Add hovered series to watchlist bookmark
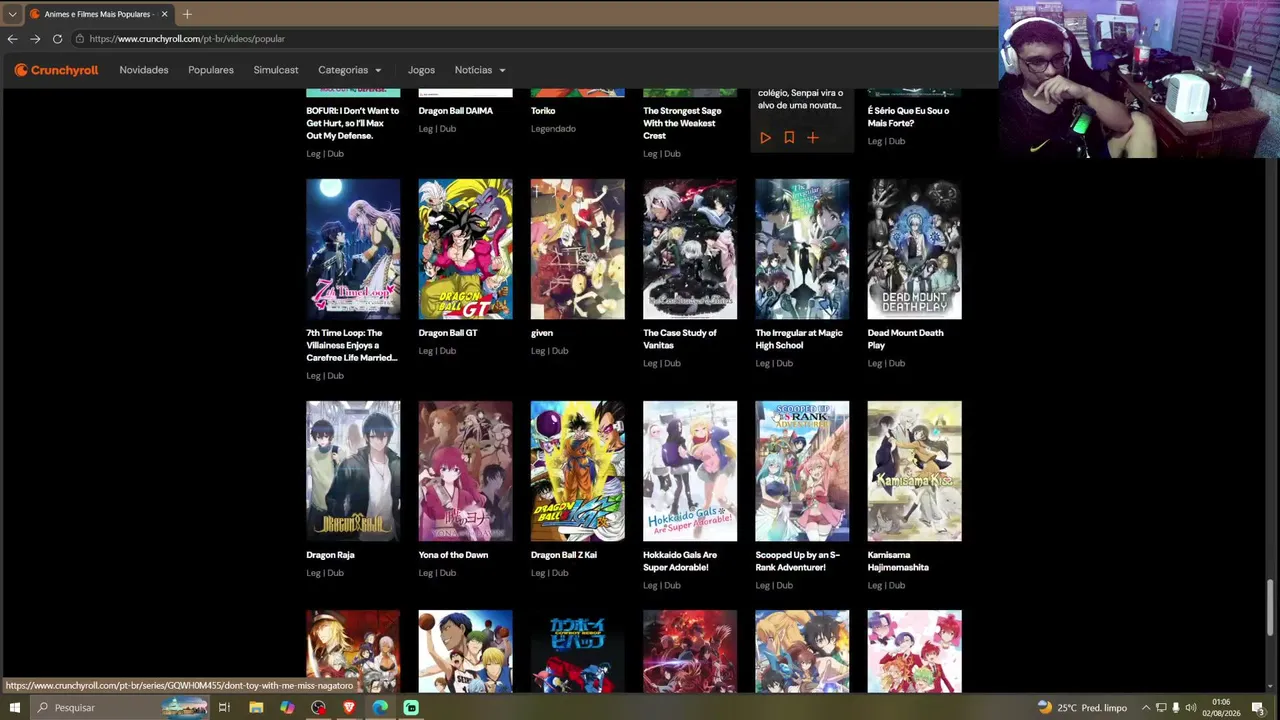 [789, 138]
